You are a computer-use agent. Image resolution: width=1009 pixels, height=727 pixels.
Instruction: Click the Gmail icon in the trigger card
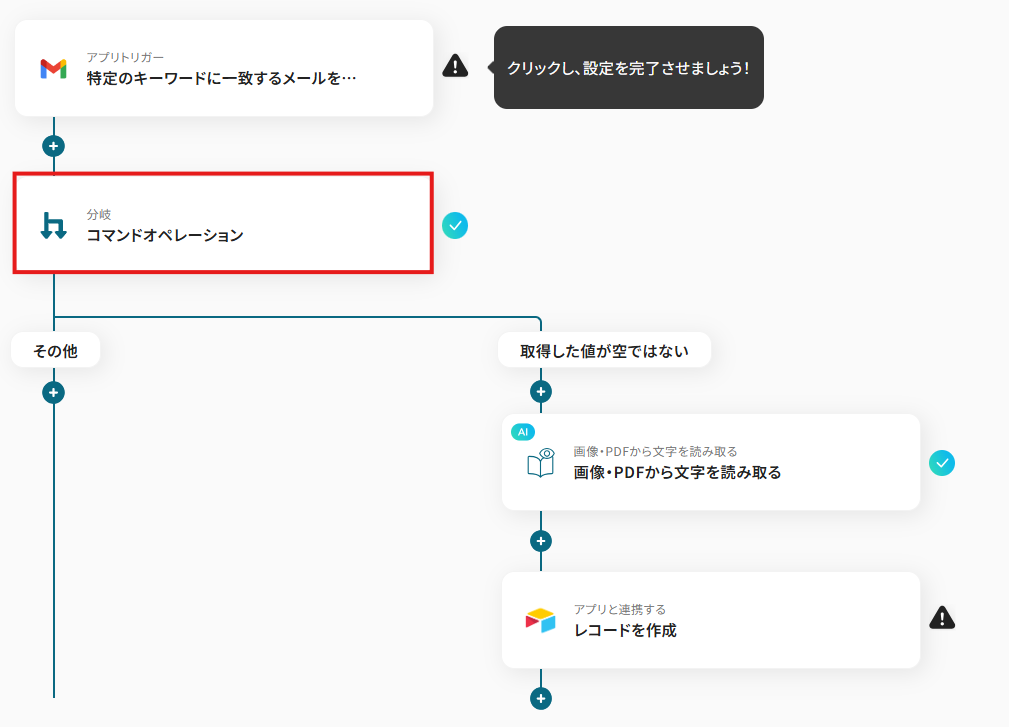53,69
